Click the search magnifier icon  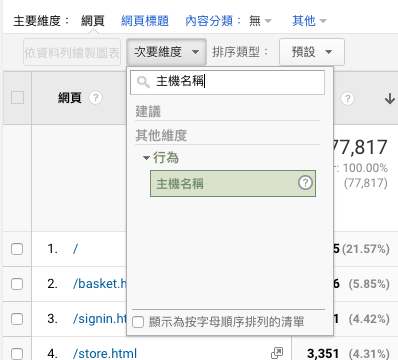click(143, 82)
